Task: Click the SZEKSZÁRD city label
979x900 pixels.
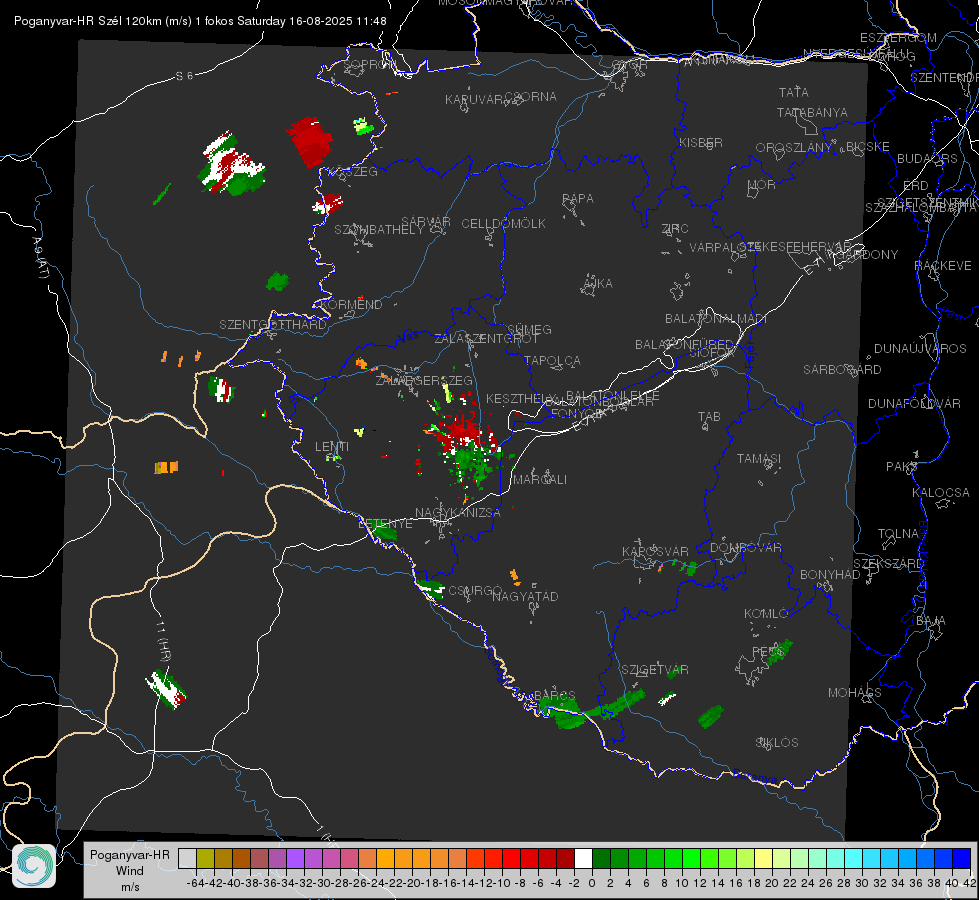Action: [888, 564]
